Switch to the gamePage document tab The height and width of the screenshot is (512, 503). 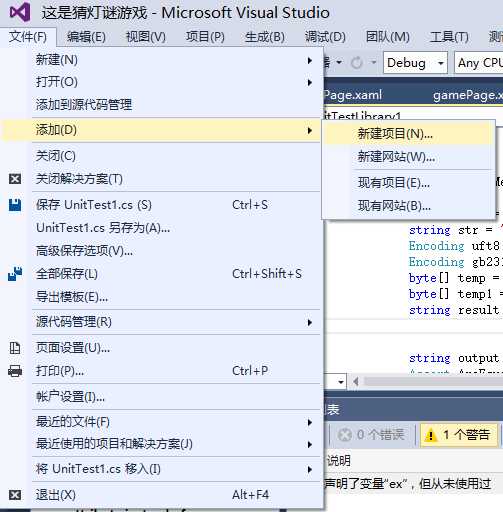[x=468, y=95]
